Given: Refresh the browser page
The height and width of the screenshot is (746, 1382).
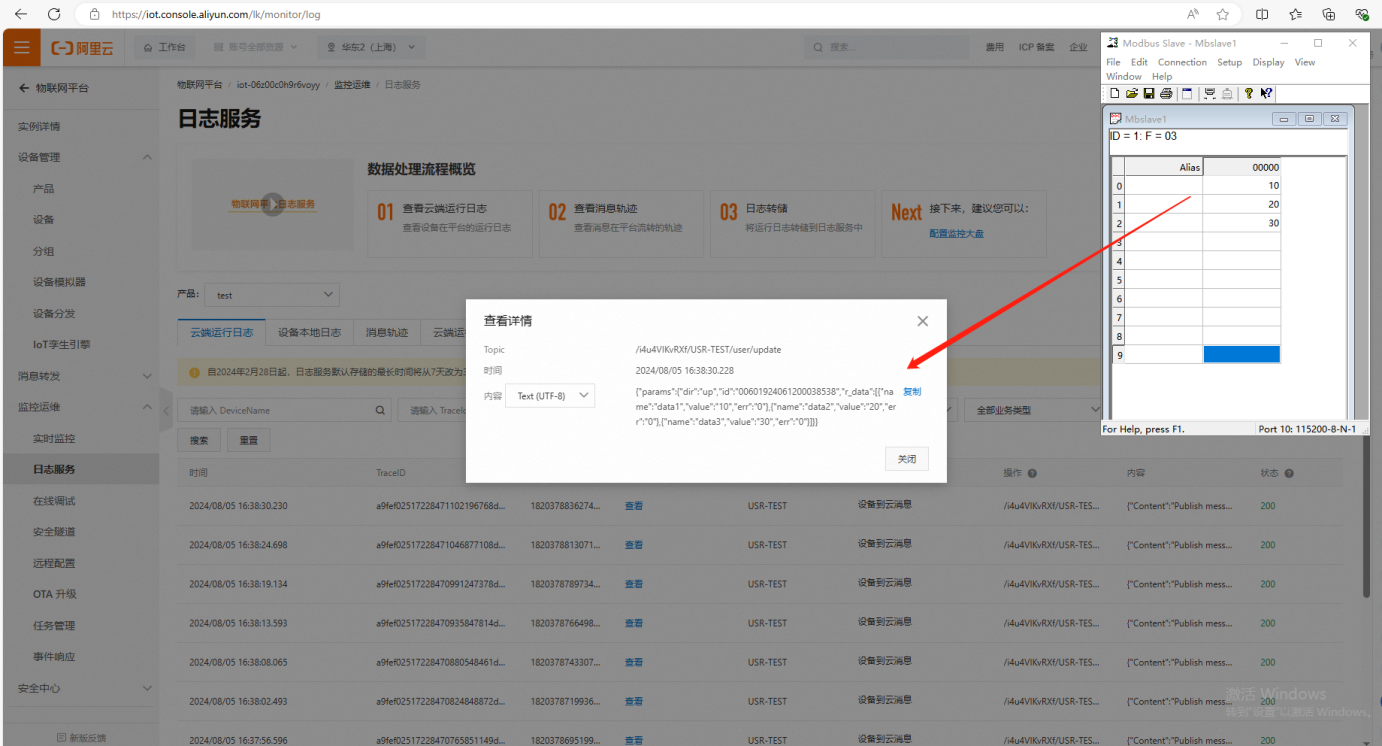Looking at the screenshot, I should coord(54,15).
